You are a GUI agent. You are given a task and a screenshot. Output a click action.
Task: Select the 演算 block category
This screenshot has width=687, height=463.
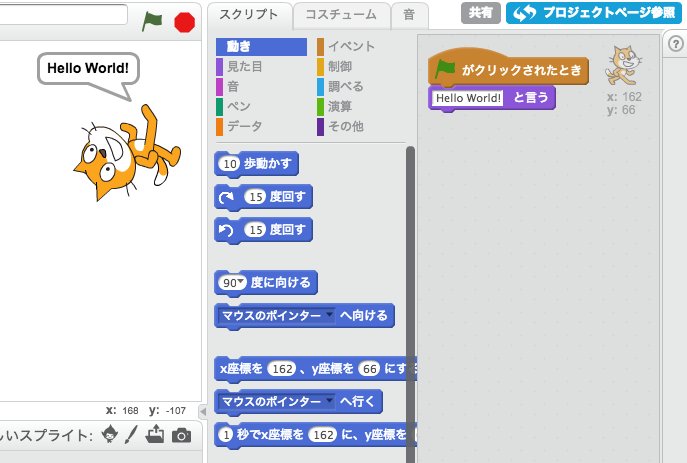335,106
